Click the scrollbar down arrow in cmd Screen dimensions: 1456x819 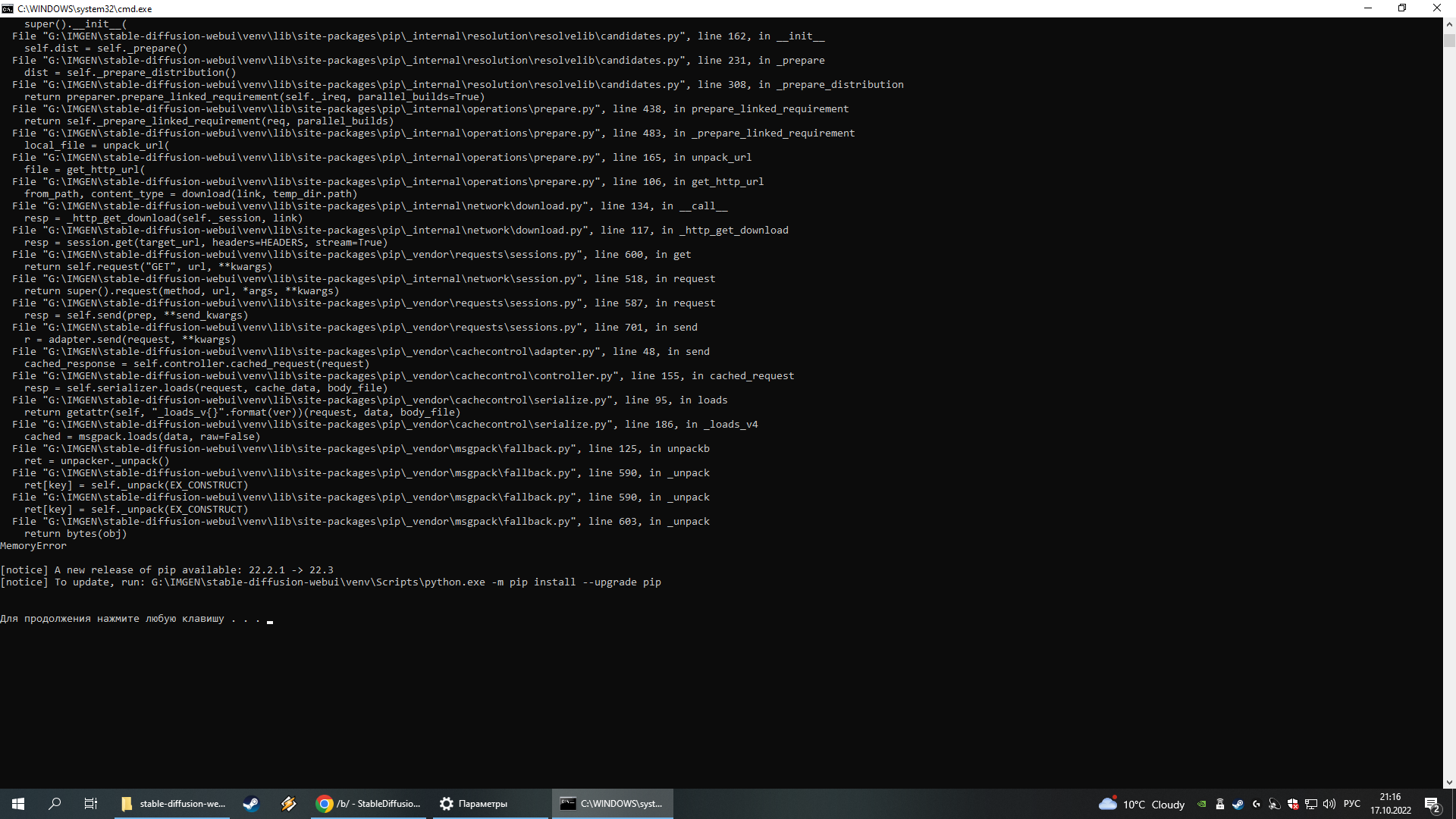(1449, 783)
